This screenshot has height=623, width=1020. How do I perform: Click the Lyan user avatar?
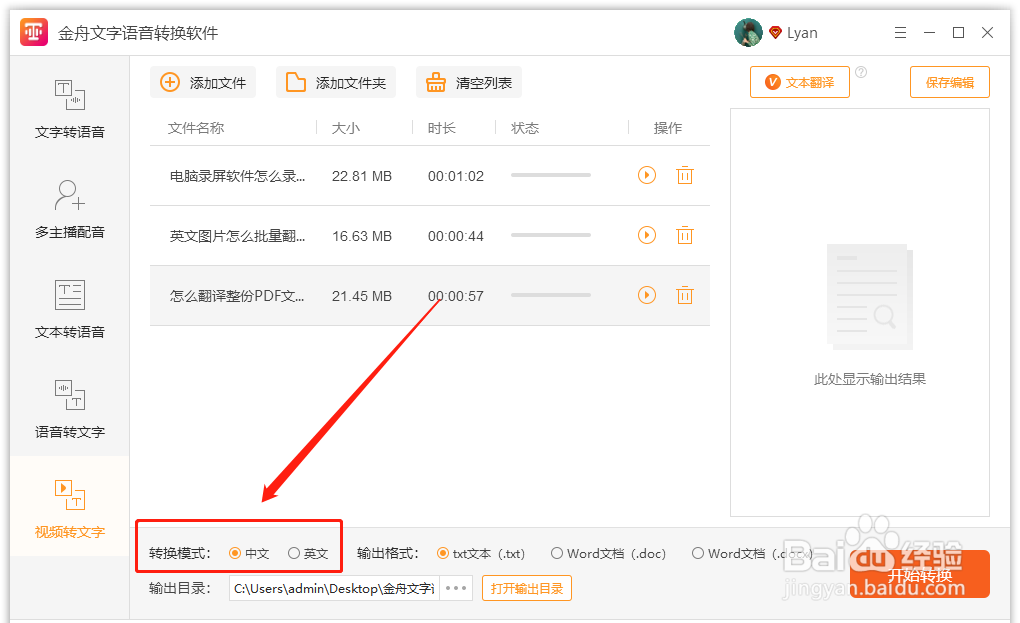click(x=747, y=32)
